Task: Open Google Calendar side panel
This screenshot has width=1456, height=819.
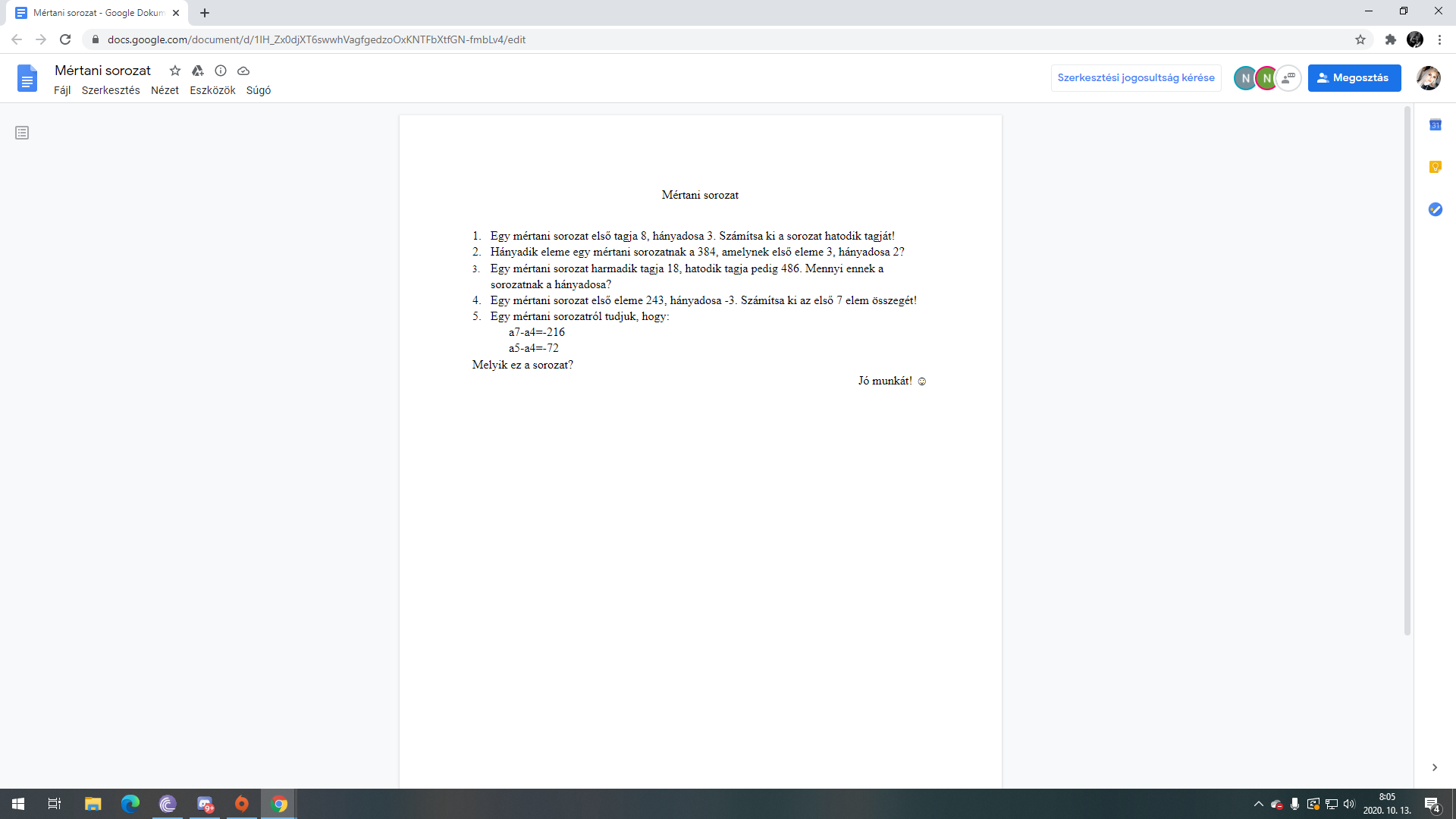Action: pyautogui.click(x=1435, y=125)
